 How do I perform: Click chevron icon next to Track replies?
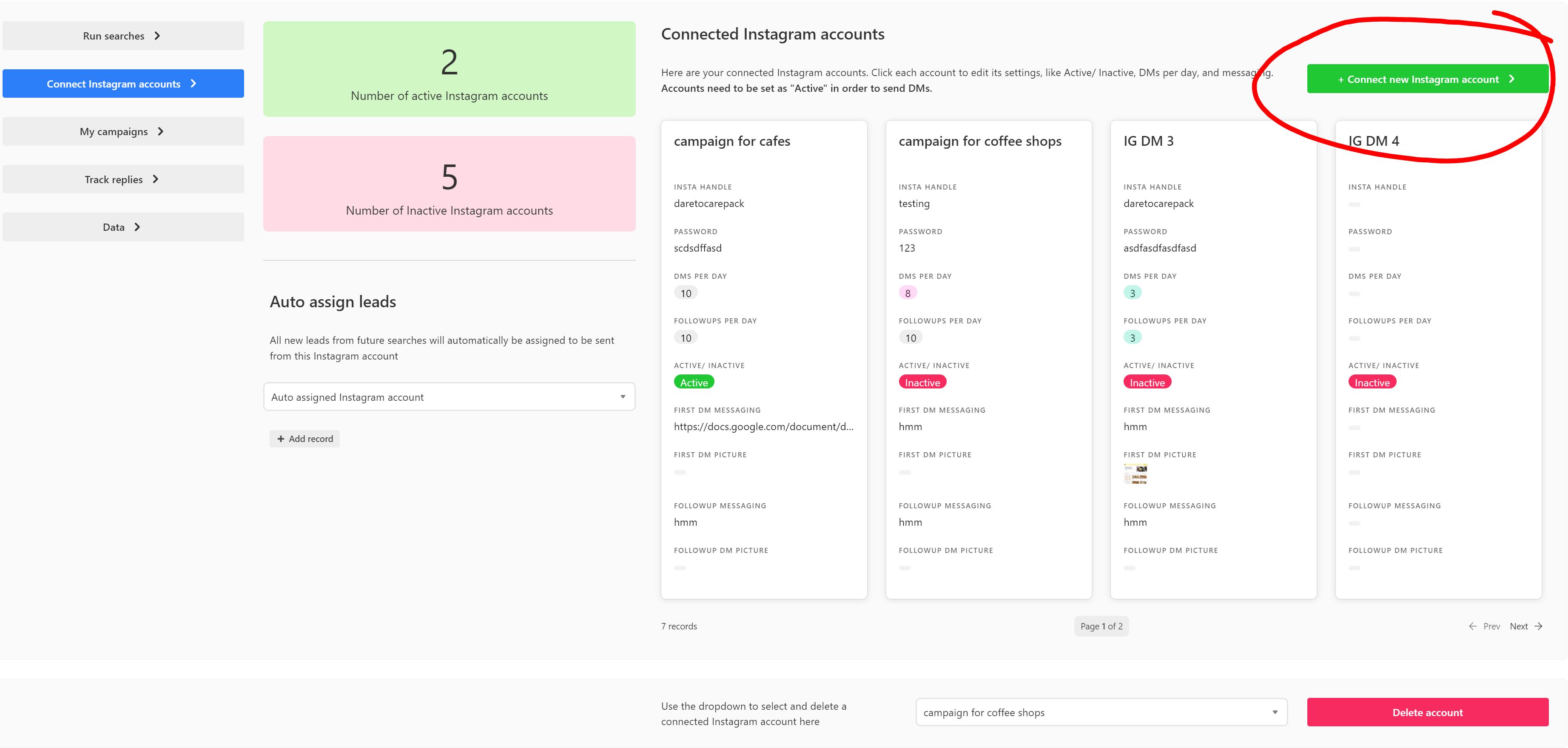click(156, 179)
